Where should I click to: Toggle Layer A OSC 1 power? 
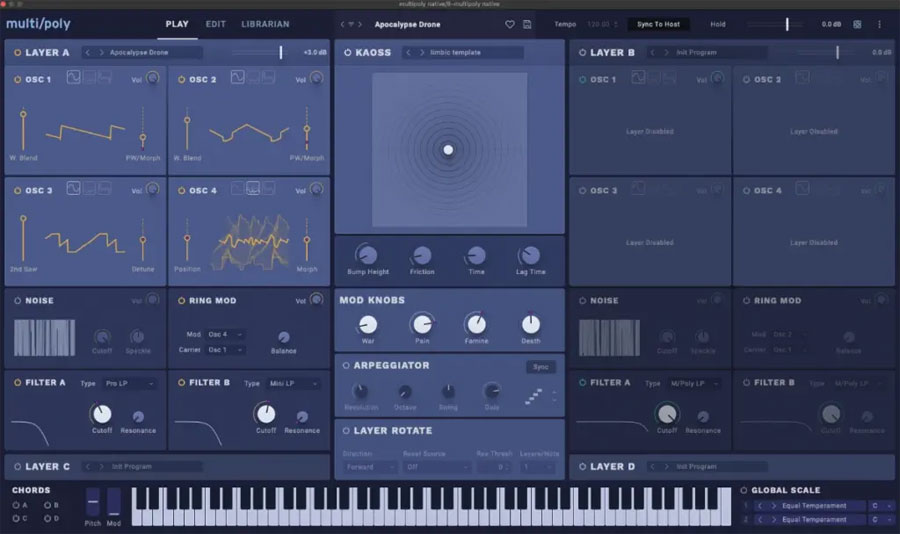click(x=17, y=79)
